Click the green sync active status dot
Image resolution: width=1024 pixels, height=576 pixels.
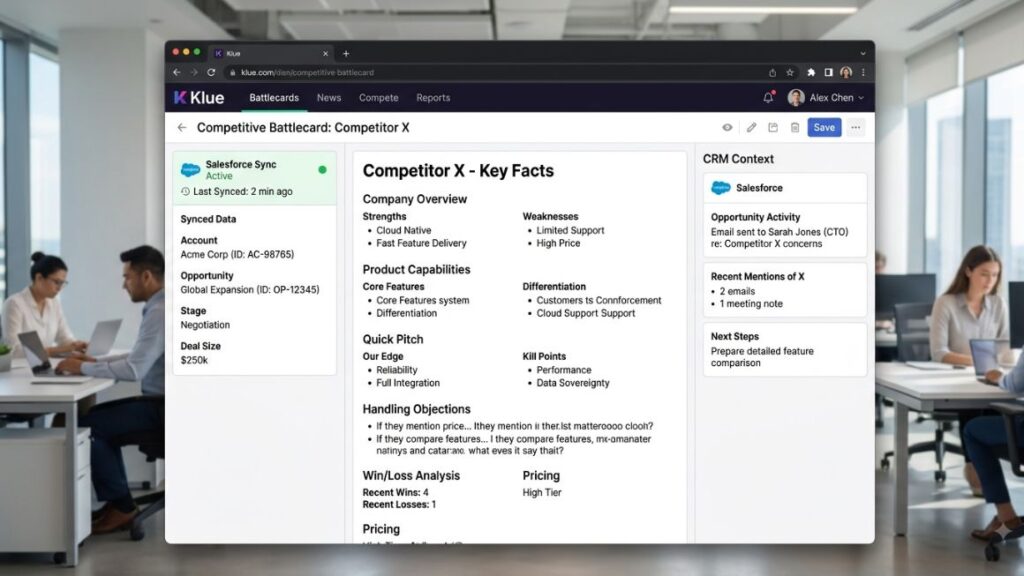(x=322, y=170)
